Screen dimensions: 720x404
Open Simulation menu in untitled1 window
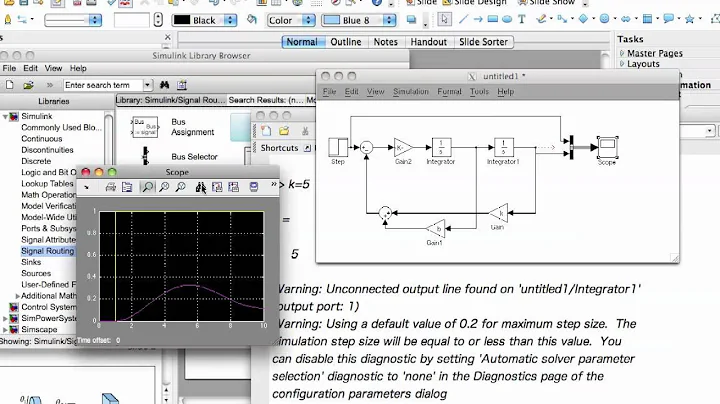(411, 91)
